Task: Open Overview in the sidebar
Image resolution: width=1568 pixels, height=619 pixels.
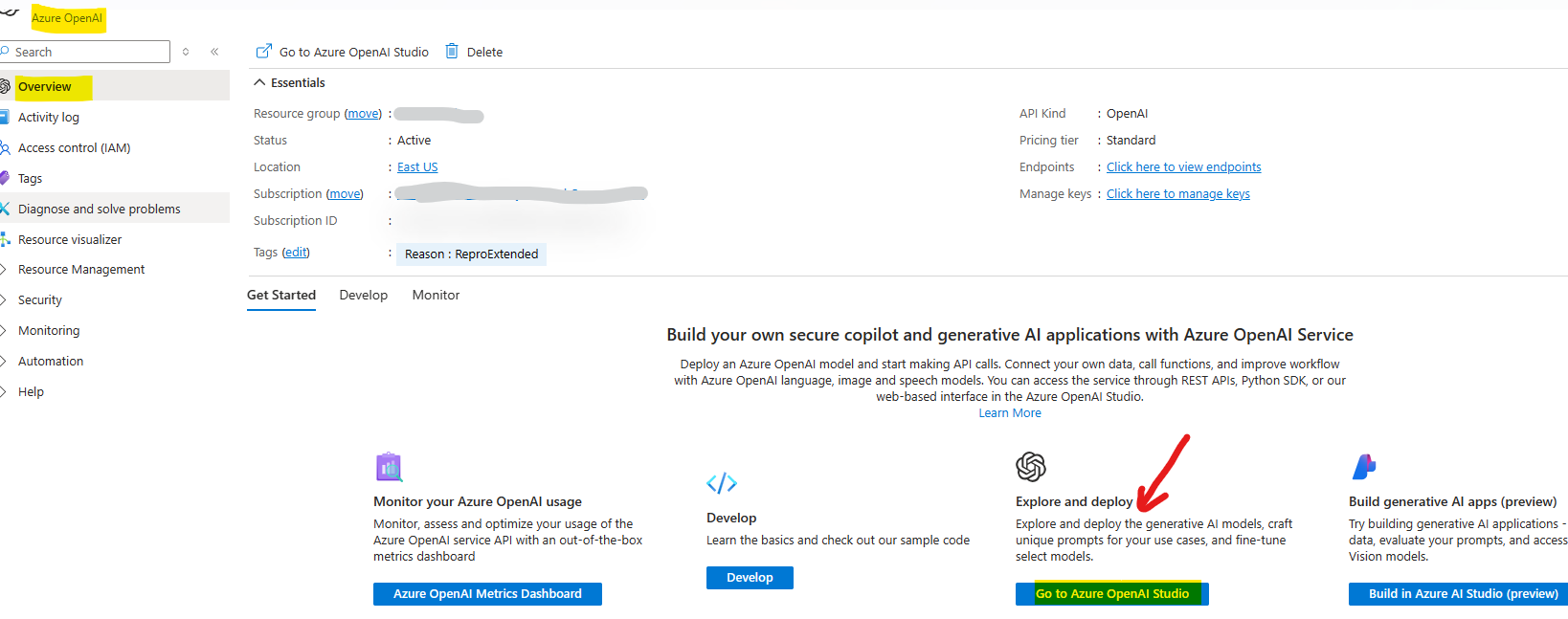Action: pyautogui.click(x=115, y=86)
